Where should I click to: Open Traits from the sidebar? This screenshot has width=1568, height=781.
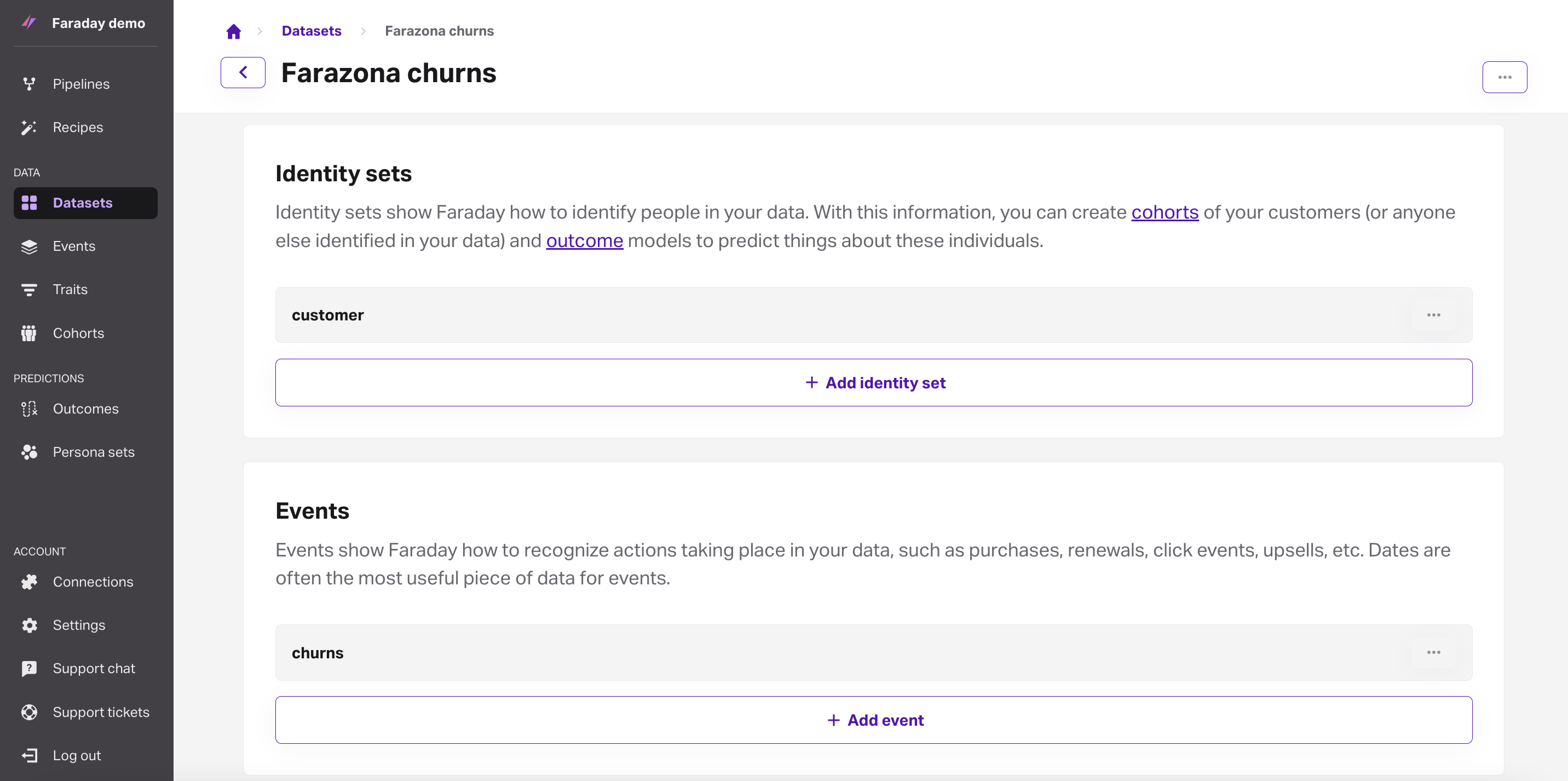pos(85,290)
